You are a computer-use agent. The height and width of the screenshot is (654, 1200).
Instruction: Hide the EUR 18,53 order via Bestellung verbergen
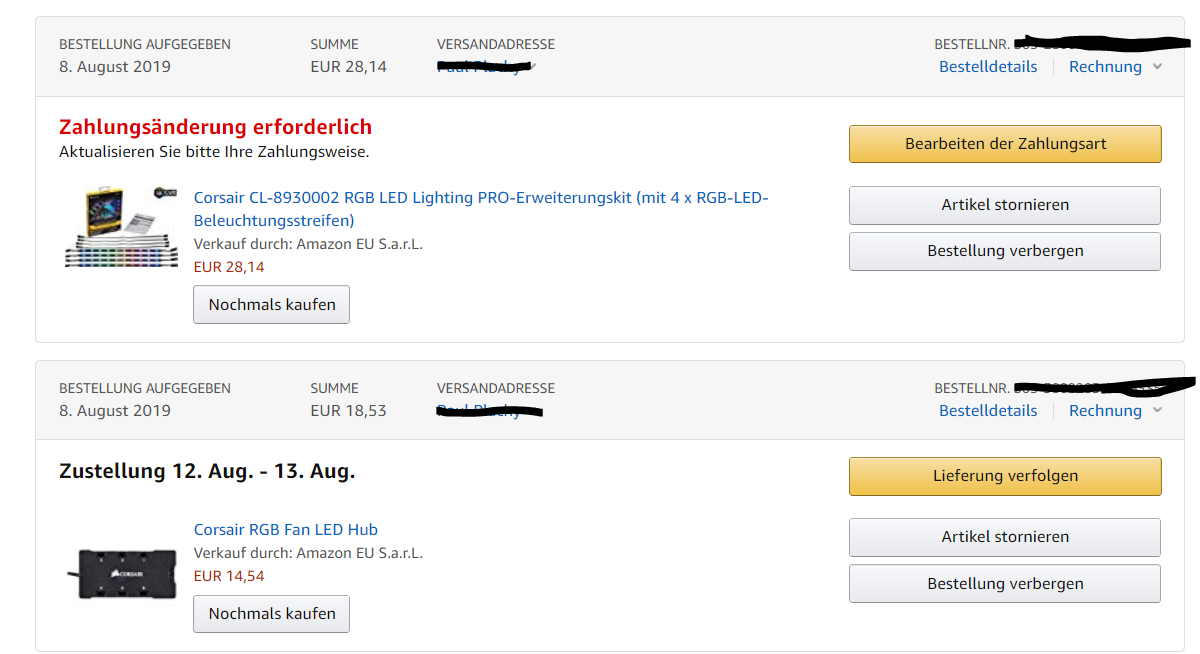click(x=1005, y=584)
